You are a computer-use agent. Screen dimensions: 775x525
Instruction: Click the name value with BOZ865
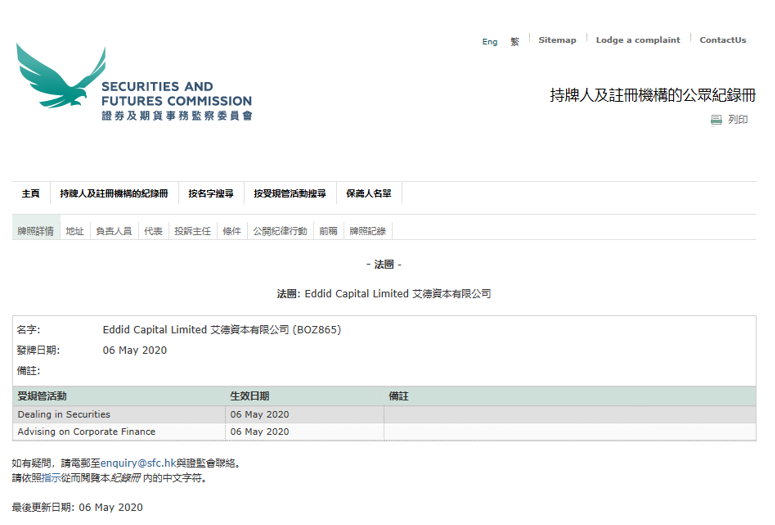pos(222,330)
